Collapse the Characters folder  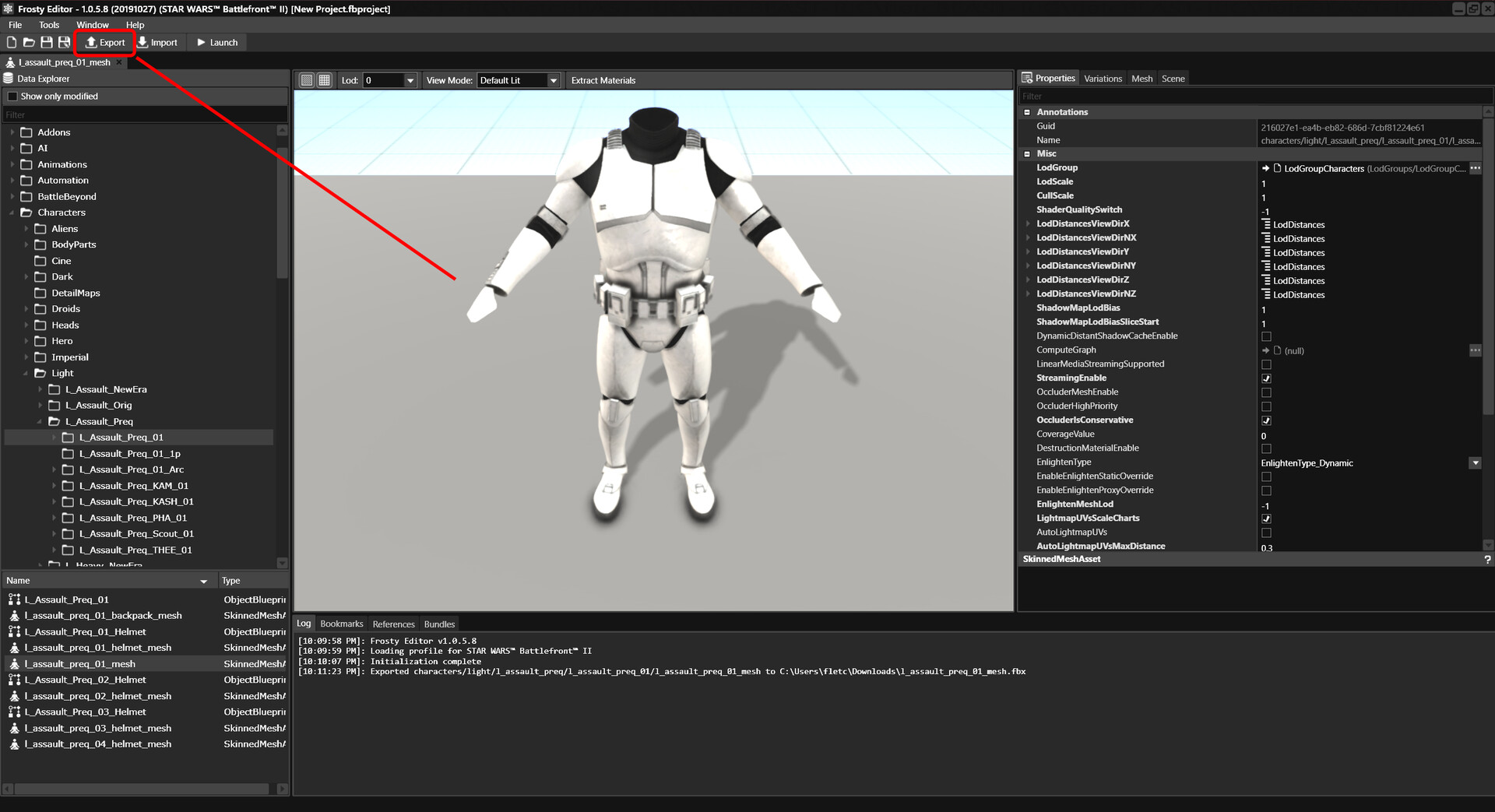click(x=12, y=213)
